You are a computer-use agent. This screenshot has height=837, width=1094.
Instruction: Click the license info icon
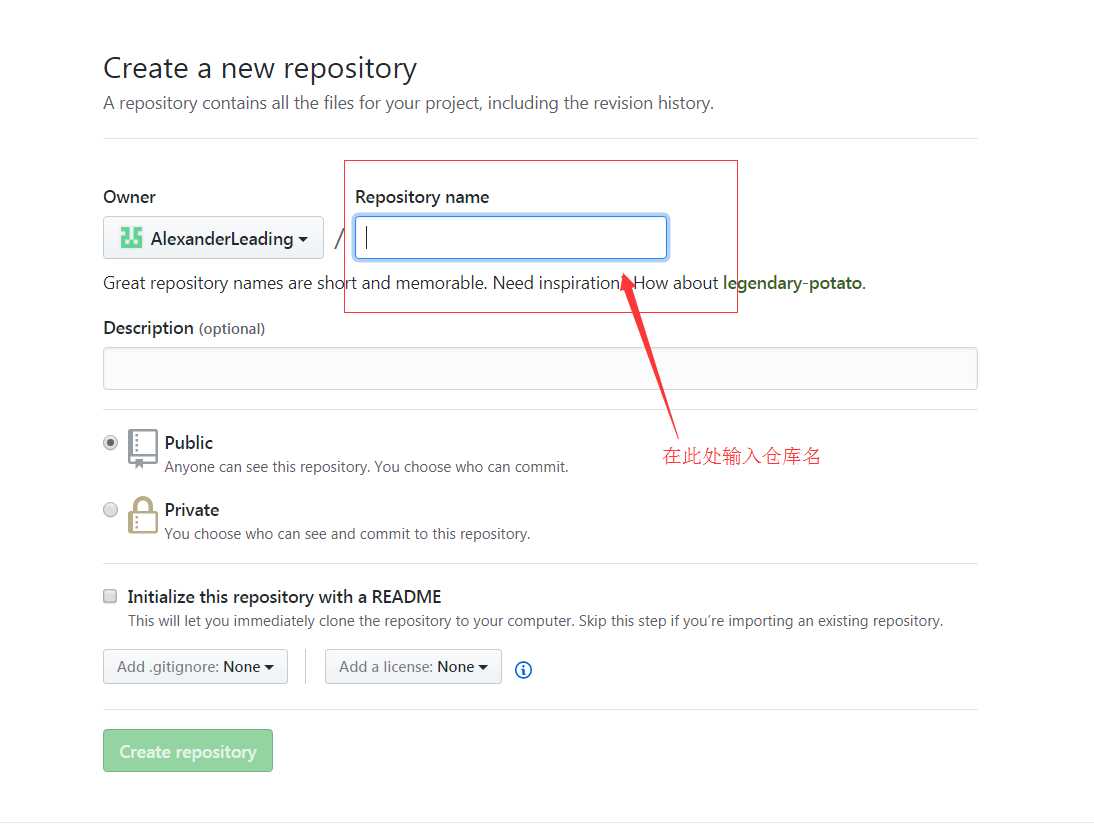click(x=523, y=670)
